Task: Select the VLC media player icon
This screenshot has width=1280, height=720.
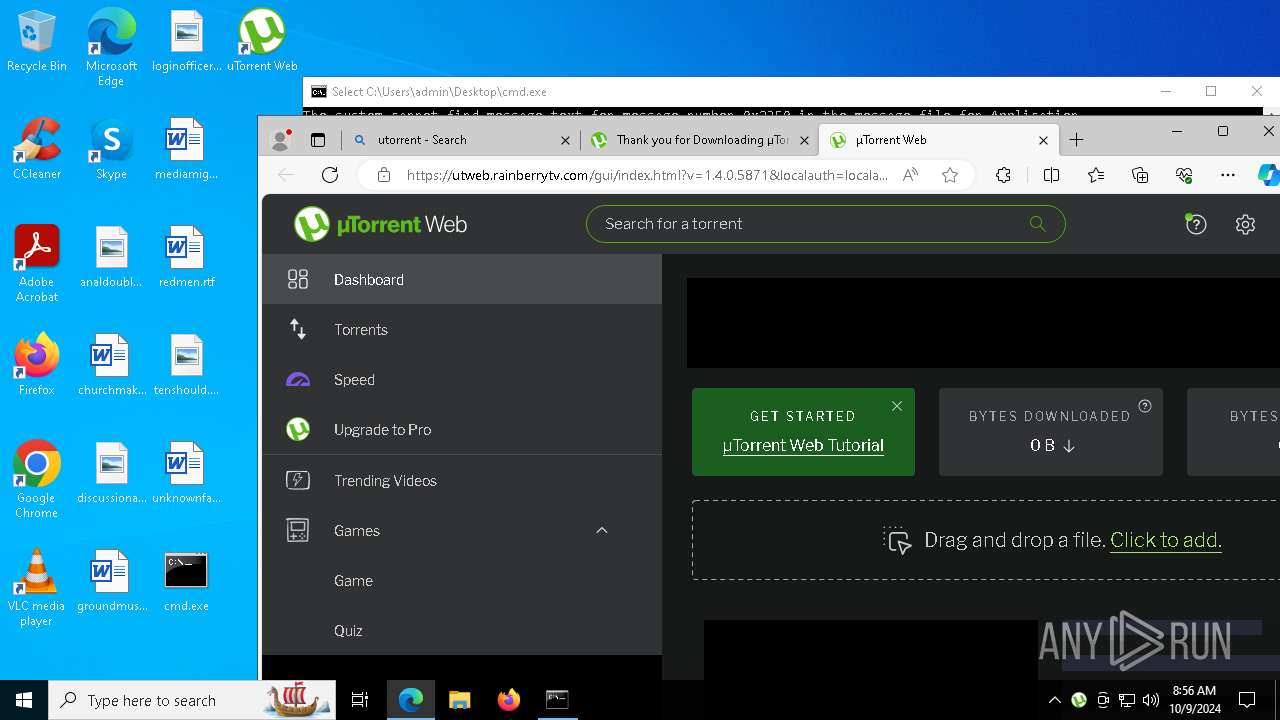Action: coord(37,588)
